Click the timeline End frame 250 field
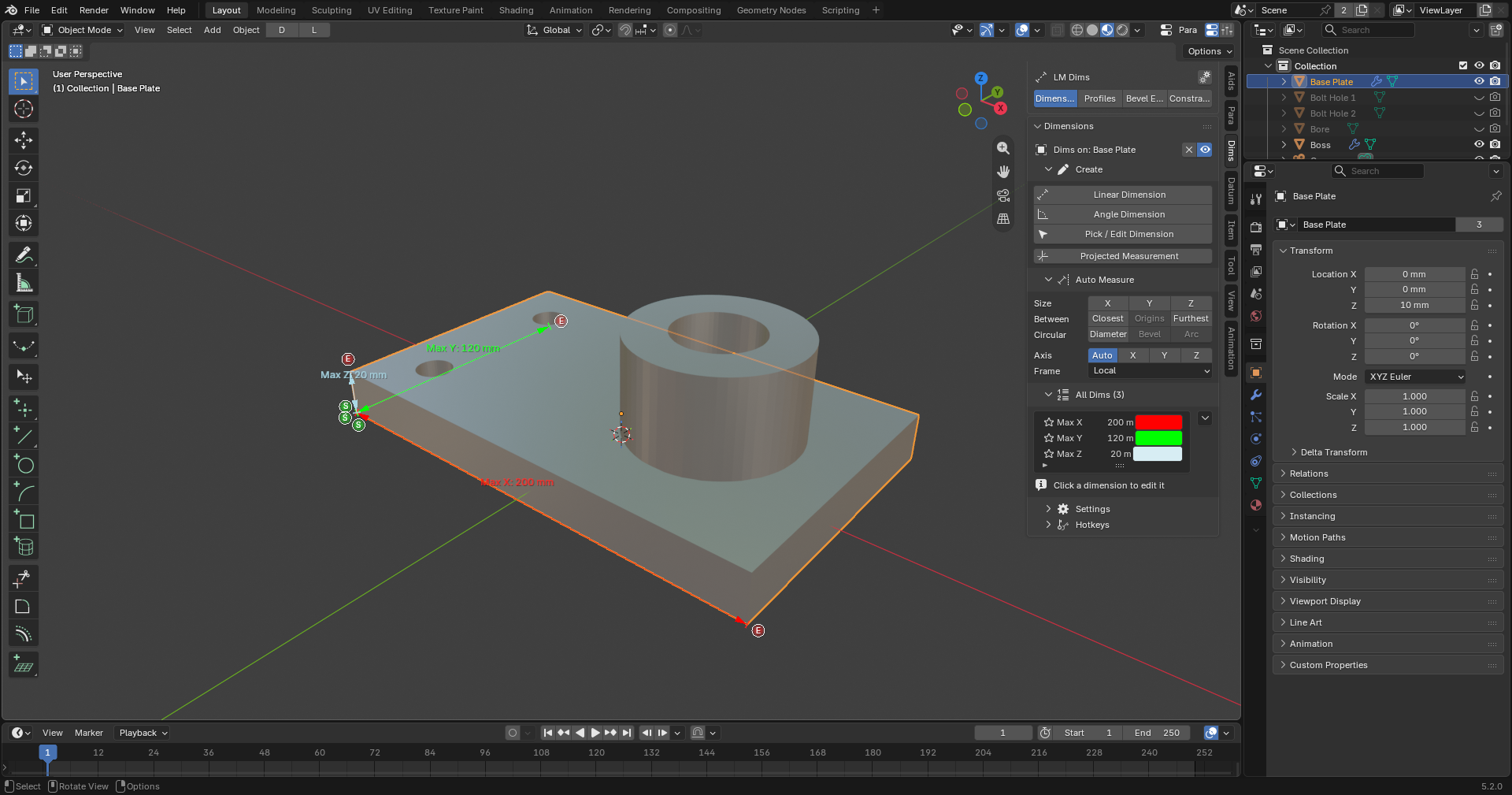 pyautogui.click(x=1157, y=733)
